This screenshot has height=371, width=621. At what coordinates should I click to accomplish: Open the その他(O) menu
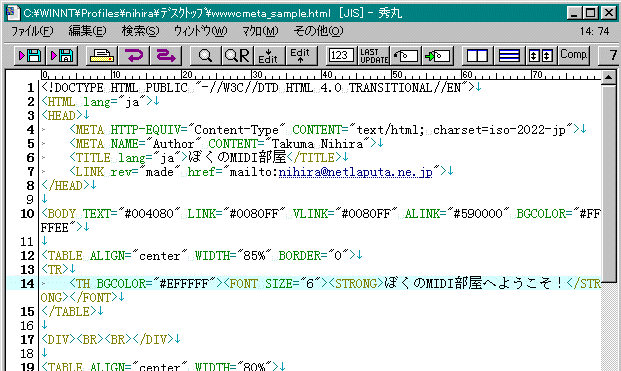pyautogui.click(x=318, y=31)
